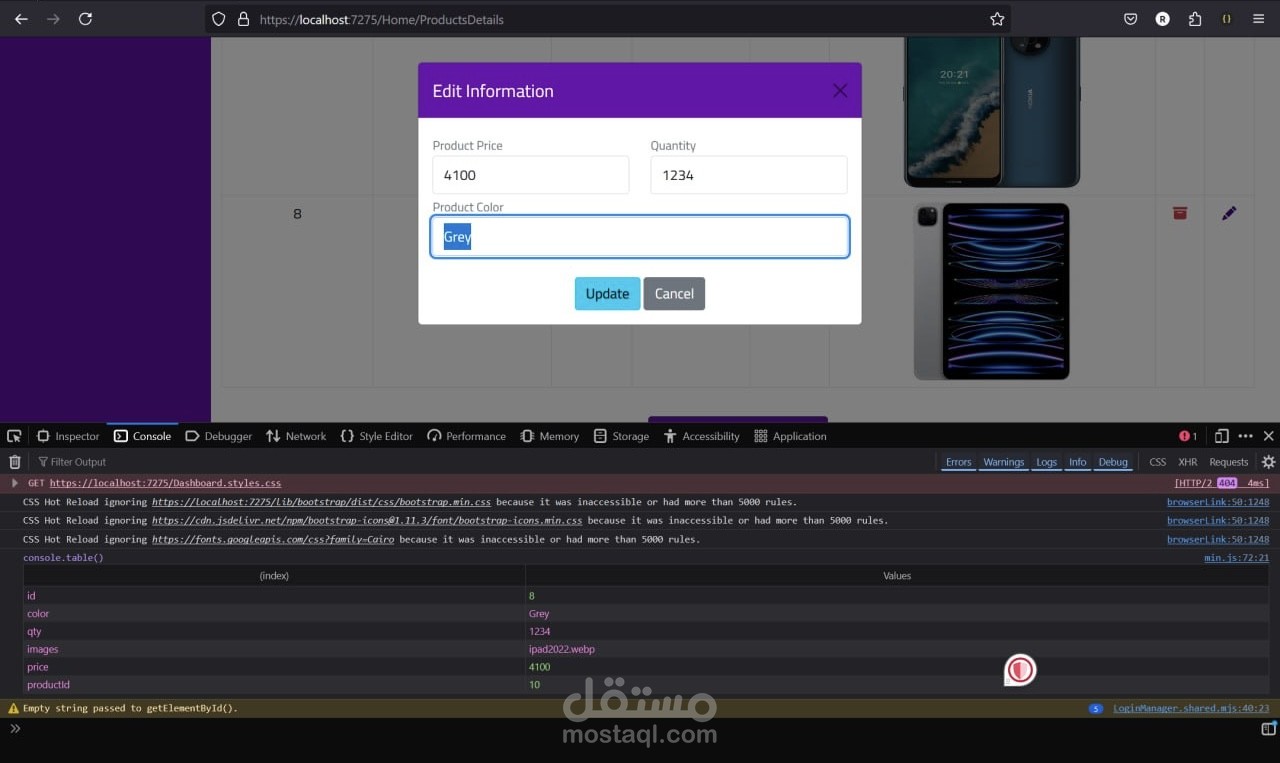This screenshot has height=763, width=1280.
Task: Open the Style Editor tab
Action: click(376, 436)
